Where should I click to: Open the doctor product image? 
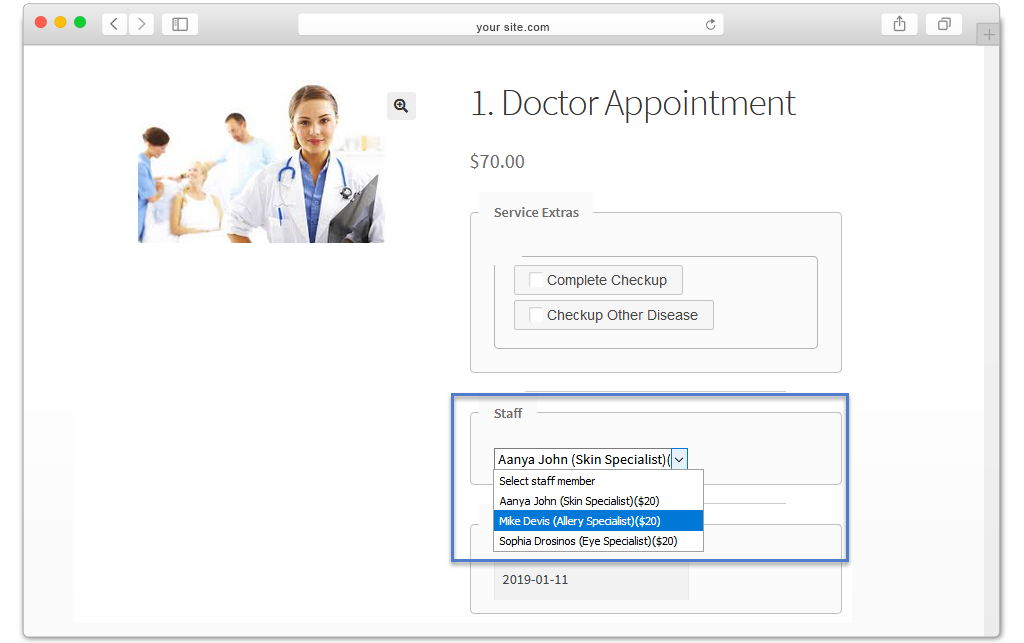point(261,163)
